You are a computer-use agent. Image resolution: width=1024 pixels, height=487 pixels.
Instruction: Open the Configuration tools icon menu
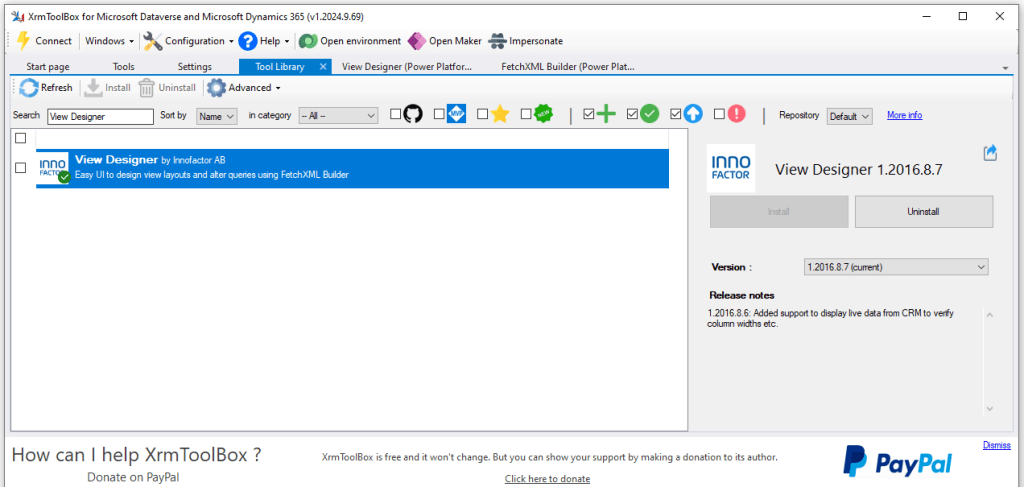[x=153, y=41]
